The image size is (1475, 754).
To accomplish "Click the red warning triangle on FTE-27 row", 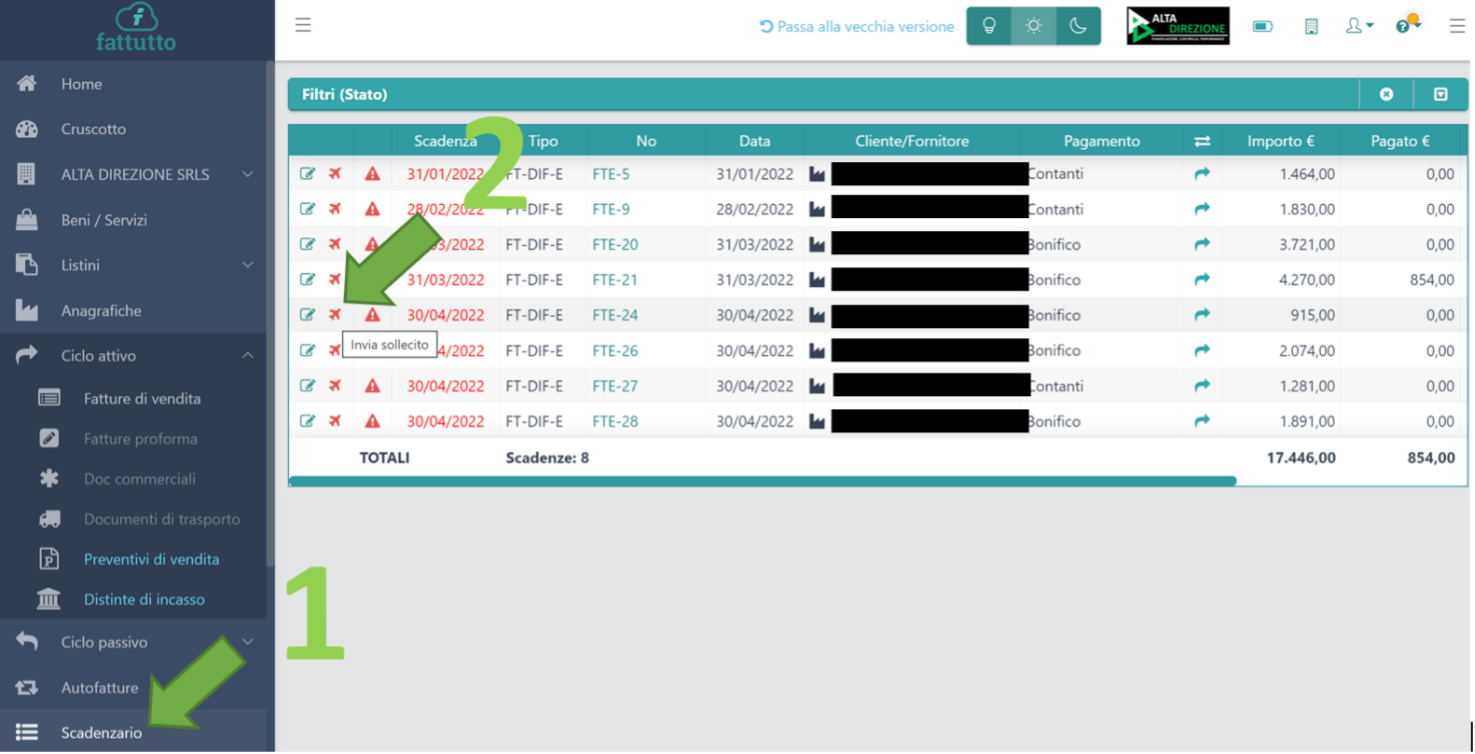I will click(x=372, y=386).
